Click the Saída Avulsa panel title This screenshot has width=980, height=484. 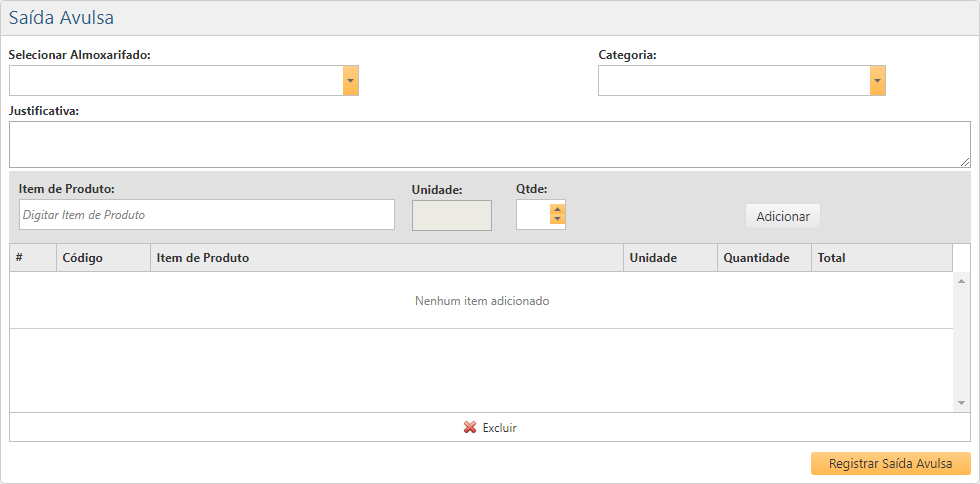[x=61, y=18]
